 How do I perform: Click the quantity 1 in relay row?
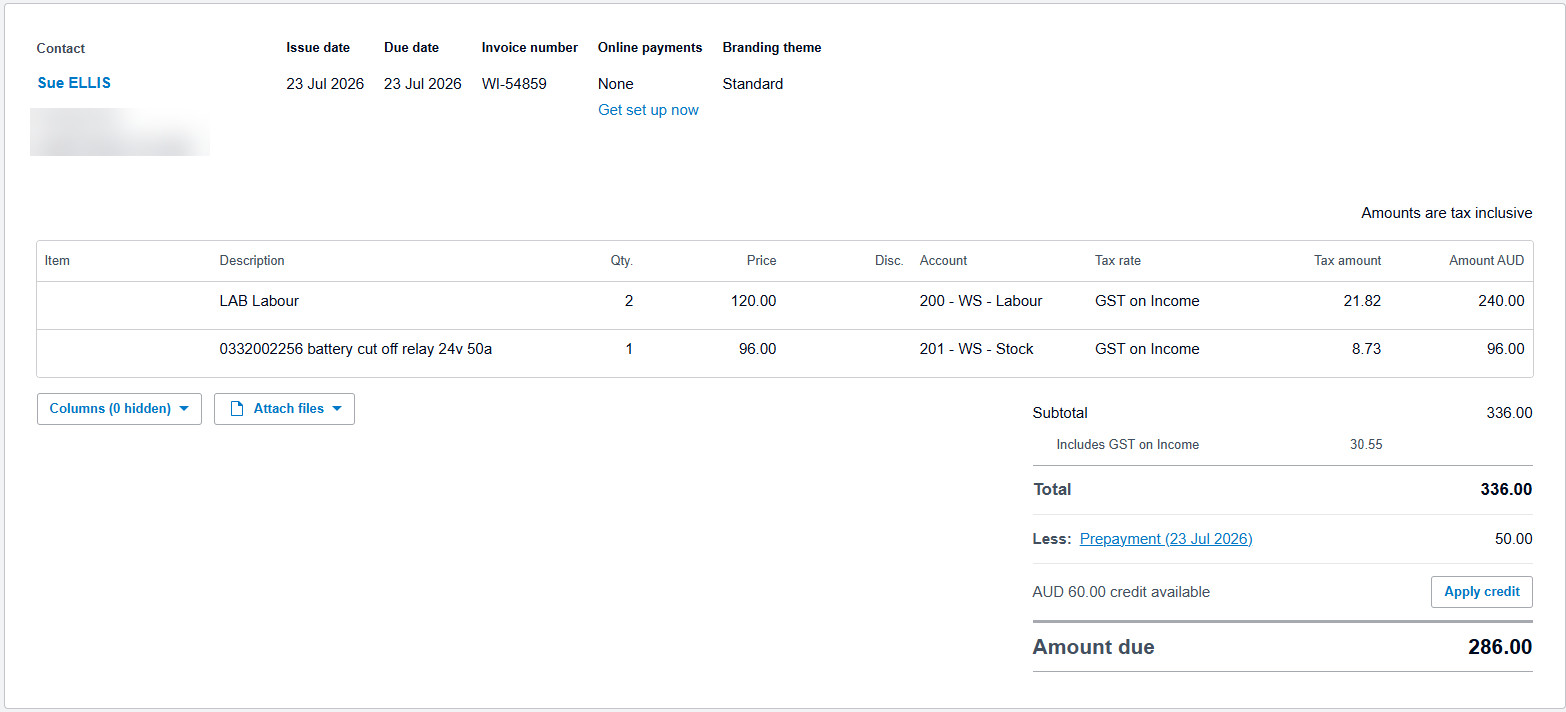(628, 349)
